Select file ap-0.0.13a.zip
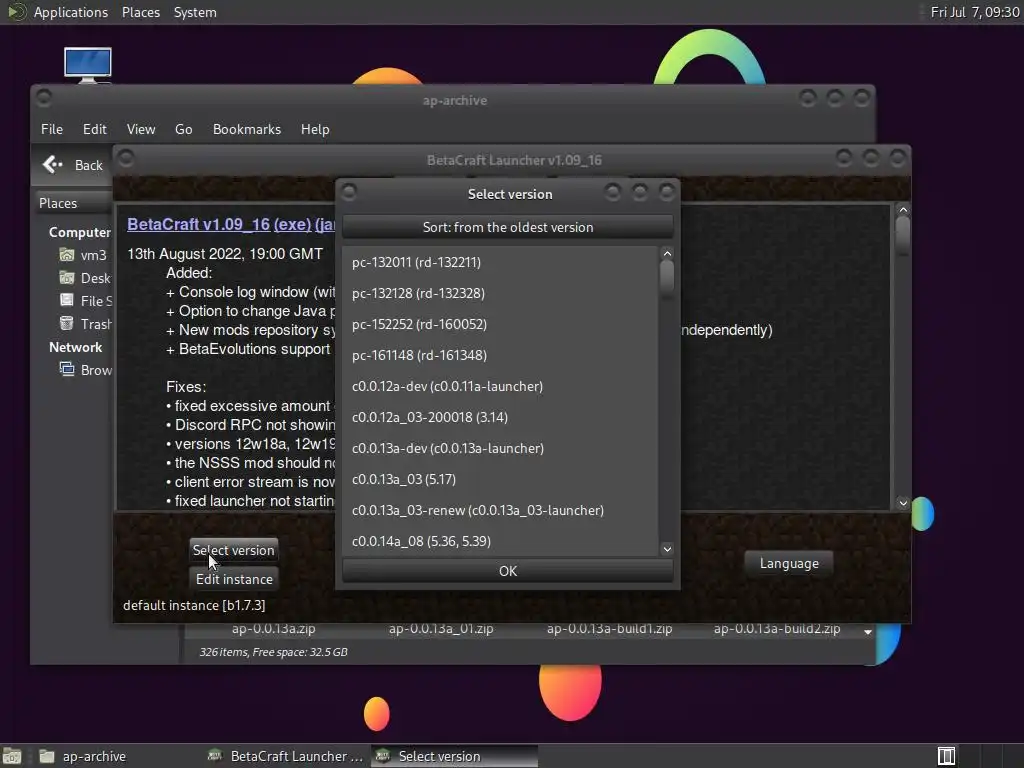Screen dimensions: 1024x768 pos(274,629)
